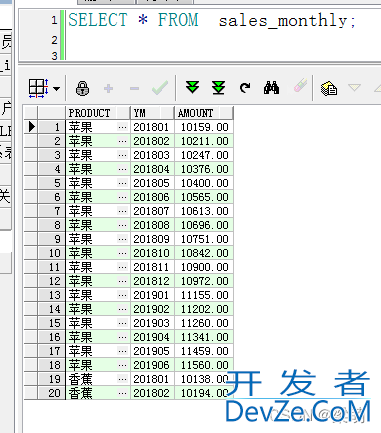Viewport: 381px width, 433px height.
Task: Click the amount cell 10159.00
Action: point(204,127)
